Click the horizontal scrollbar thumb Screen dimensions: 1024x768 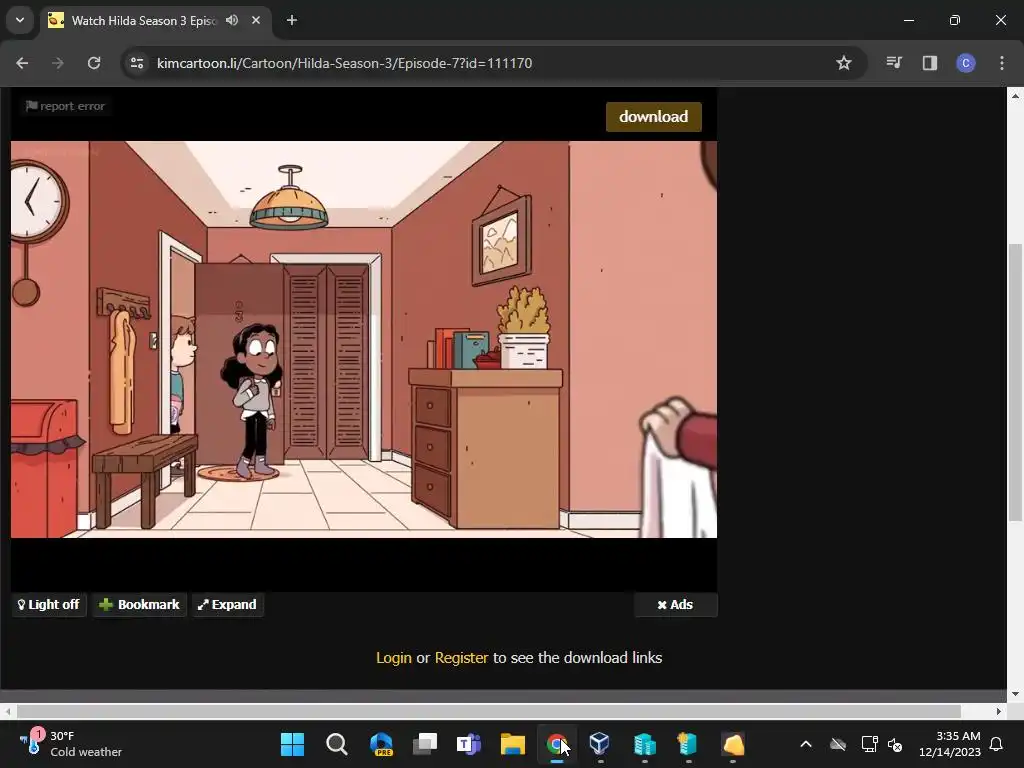click(x=488, y=711)
